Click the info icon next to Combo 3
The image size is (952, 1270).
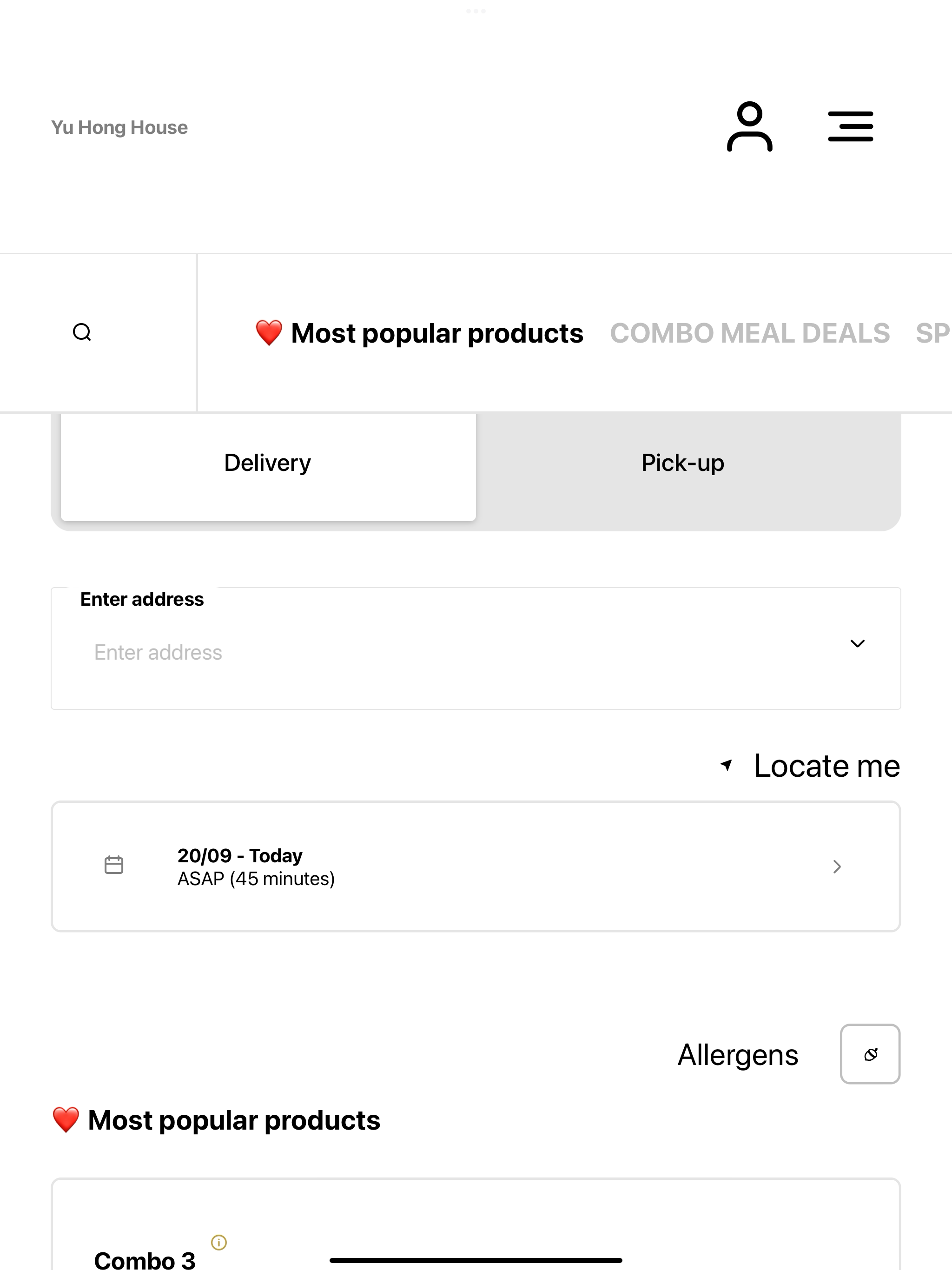(219, 1243)
